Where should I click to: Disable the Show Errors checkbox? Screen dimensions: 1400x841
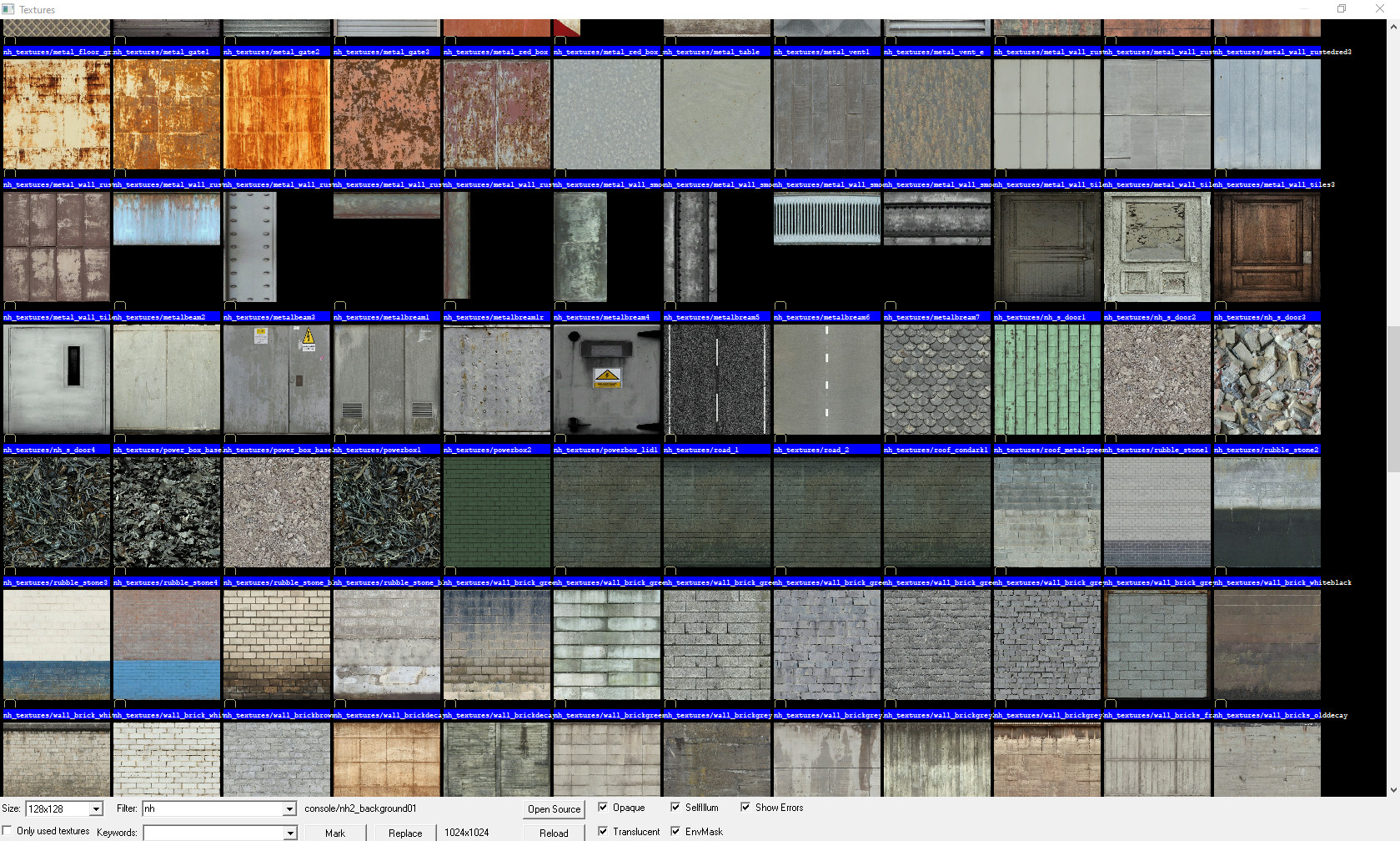[x=745, y=807]
